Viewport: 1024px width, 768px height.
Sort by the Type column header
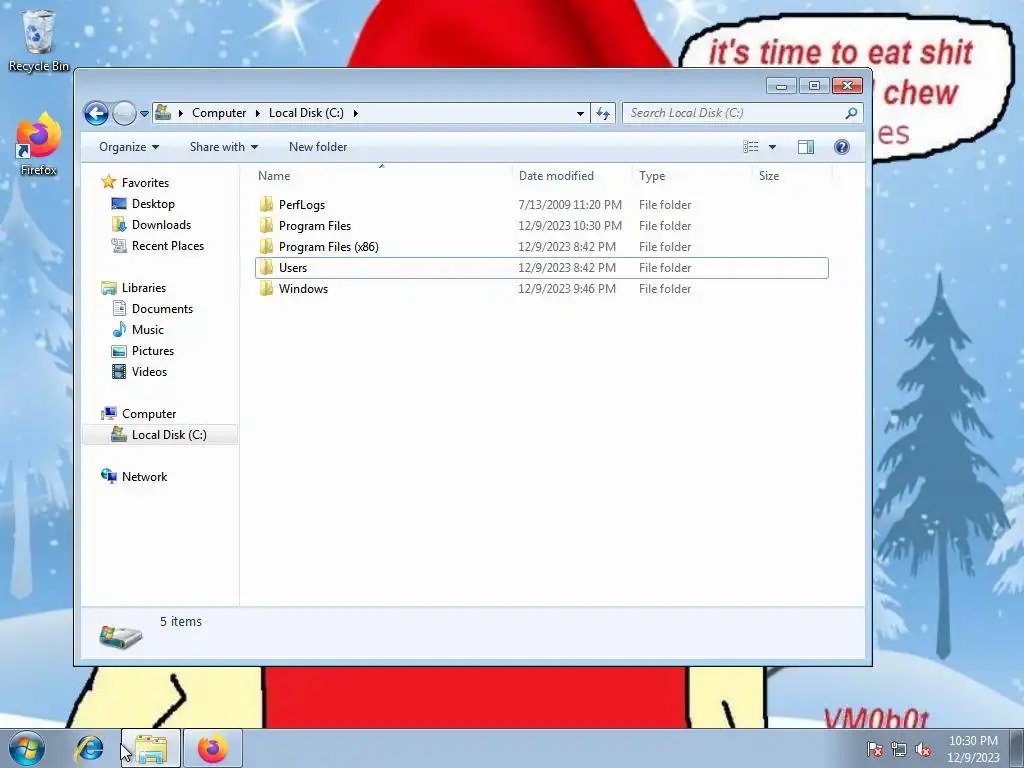(x=692, y=176)
